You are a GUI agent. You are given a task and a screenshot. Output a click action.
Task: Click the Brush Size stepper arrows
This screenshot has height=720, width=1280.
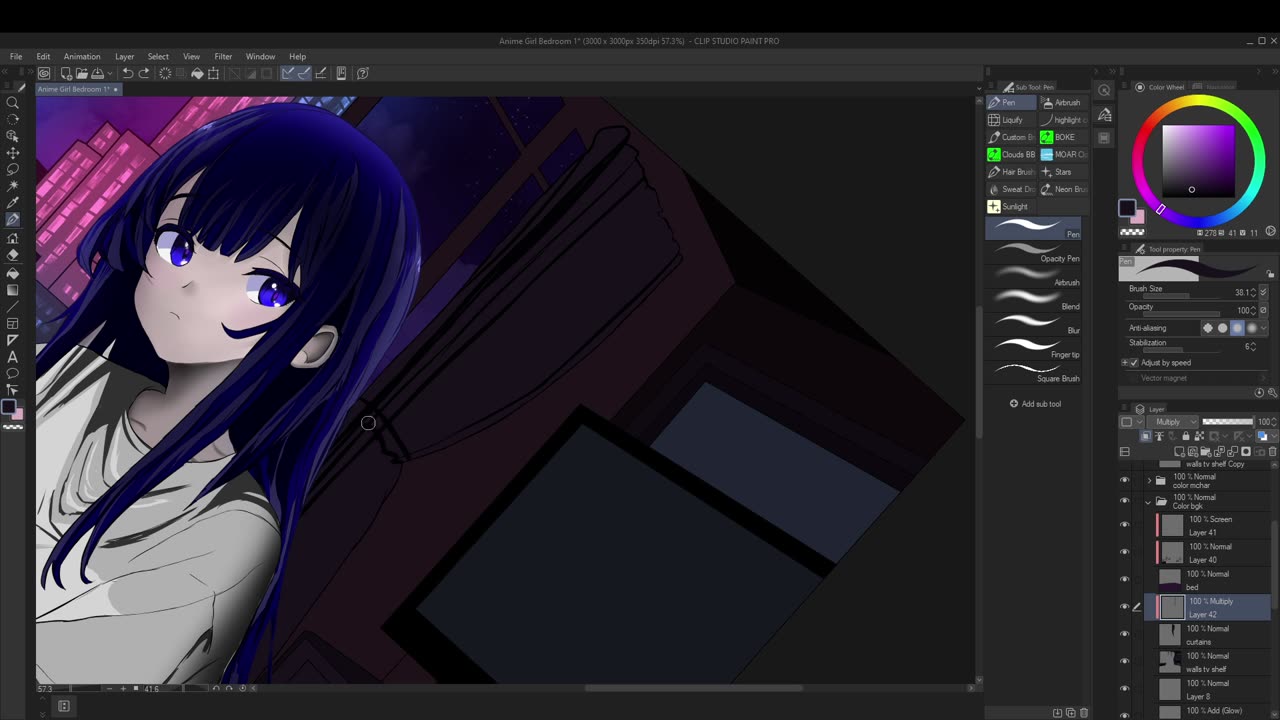[x=1252, y=292]
